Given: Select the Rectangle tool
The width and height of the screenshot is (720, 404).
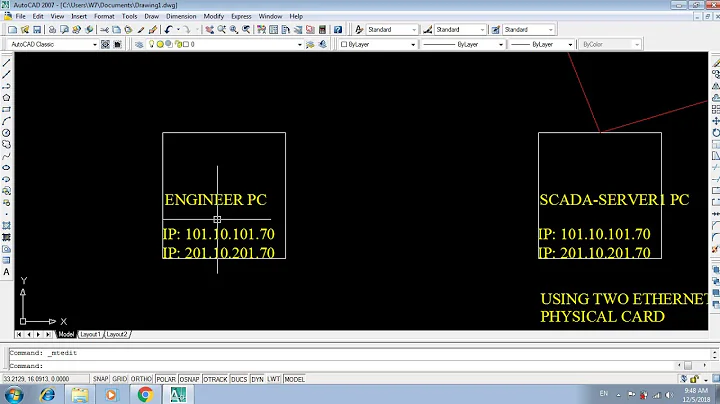Looking at the screenshot, I should 6,110.
